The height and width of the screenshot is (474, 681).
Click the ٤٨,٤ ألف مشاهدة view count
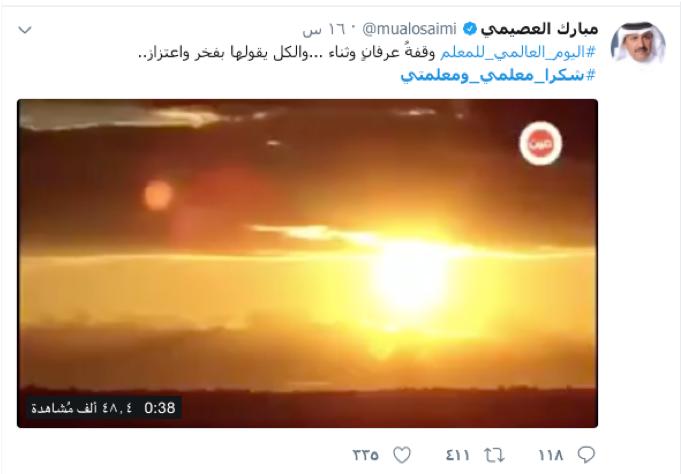82,408
